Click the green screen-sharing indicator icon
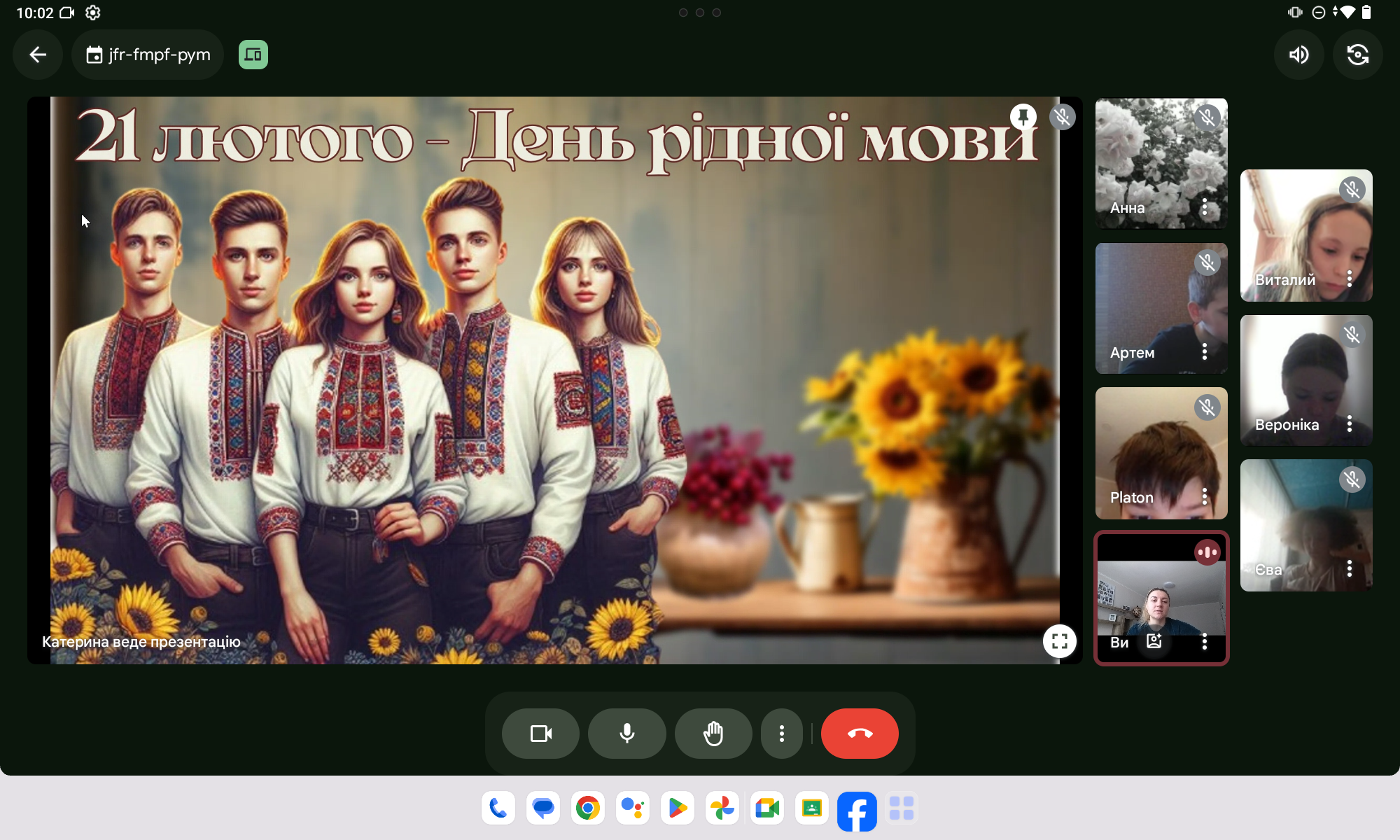The width and height of the screenshot is (1400, 840). (253, 55)
